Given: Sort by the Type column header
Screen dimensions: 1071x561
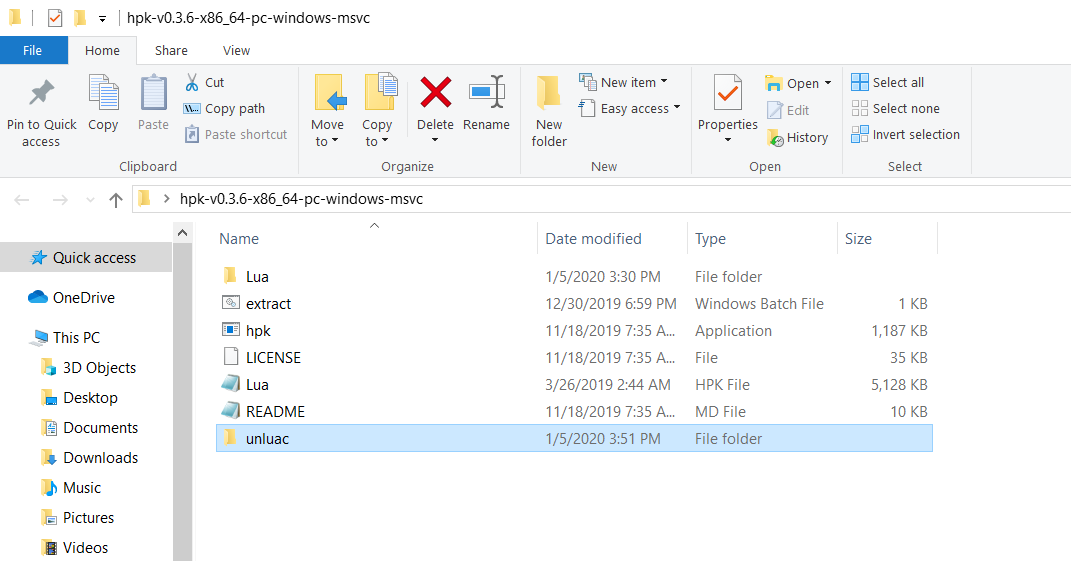Looking at the screenshot, I should [x=710, y=238].
